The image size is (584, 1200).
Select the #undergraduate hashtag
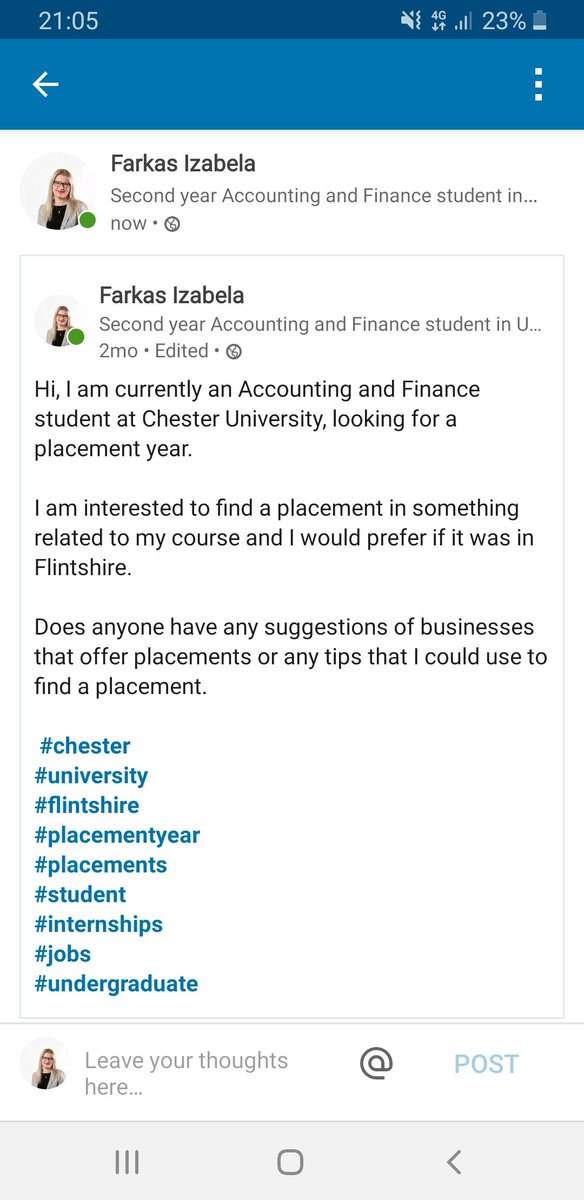pos(116,984)
